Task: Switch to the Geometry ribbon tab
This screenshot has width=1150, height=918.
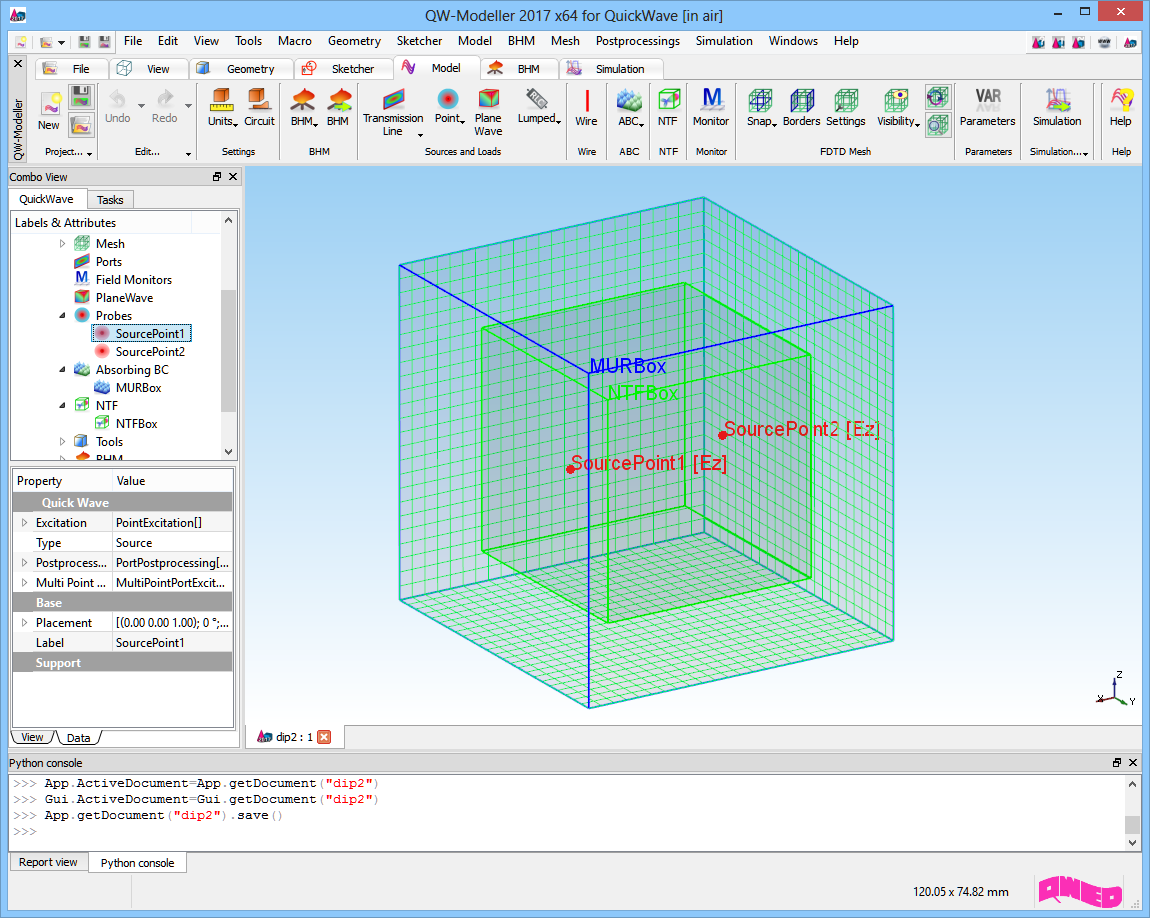Action: [240, 69]
